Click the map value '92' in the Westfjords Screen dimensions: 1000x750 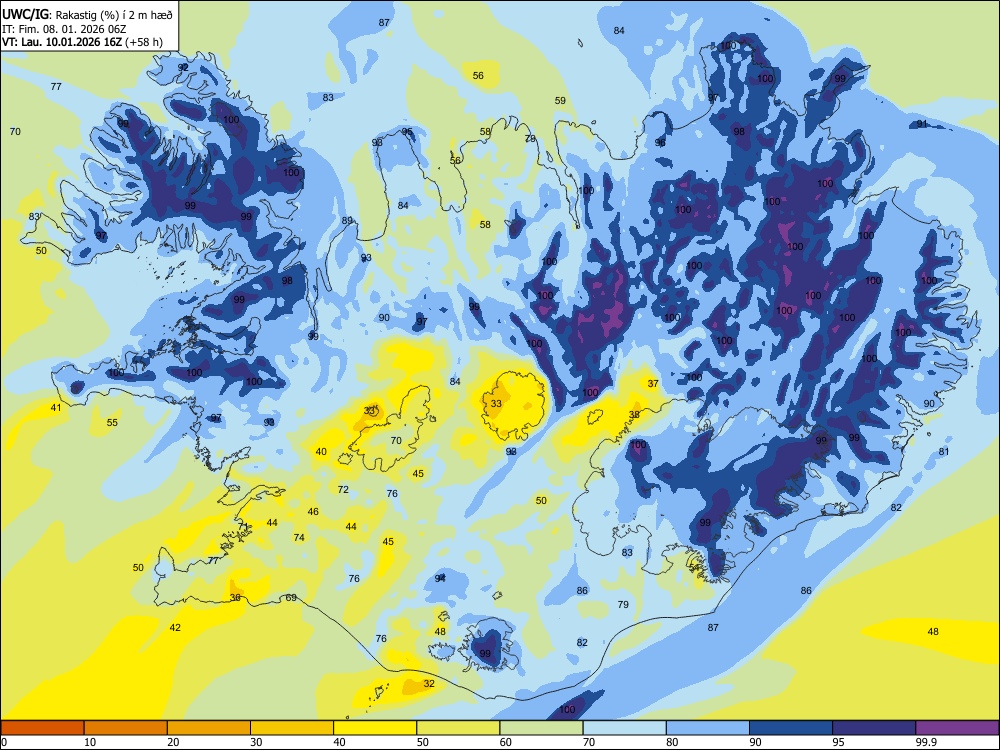pyautogui.click(x=183, y=67)
